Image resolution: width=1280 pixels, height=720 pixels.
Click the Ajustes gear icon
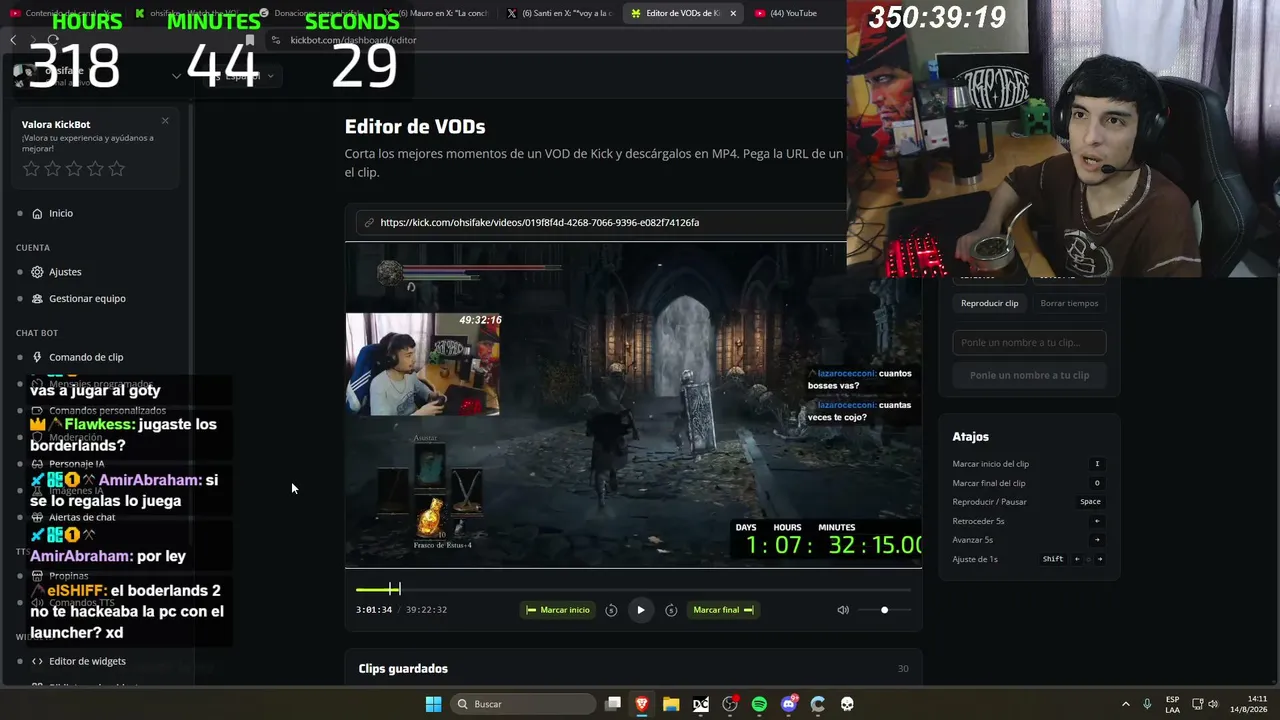point(37,272)
